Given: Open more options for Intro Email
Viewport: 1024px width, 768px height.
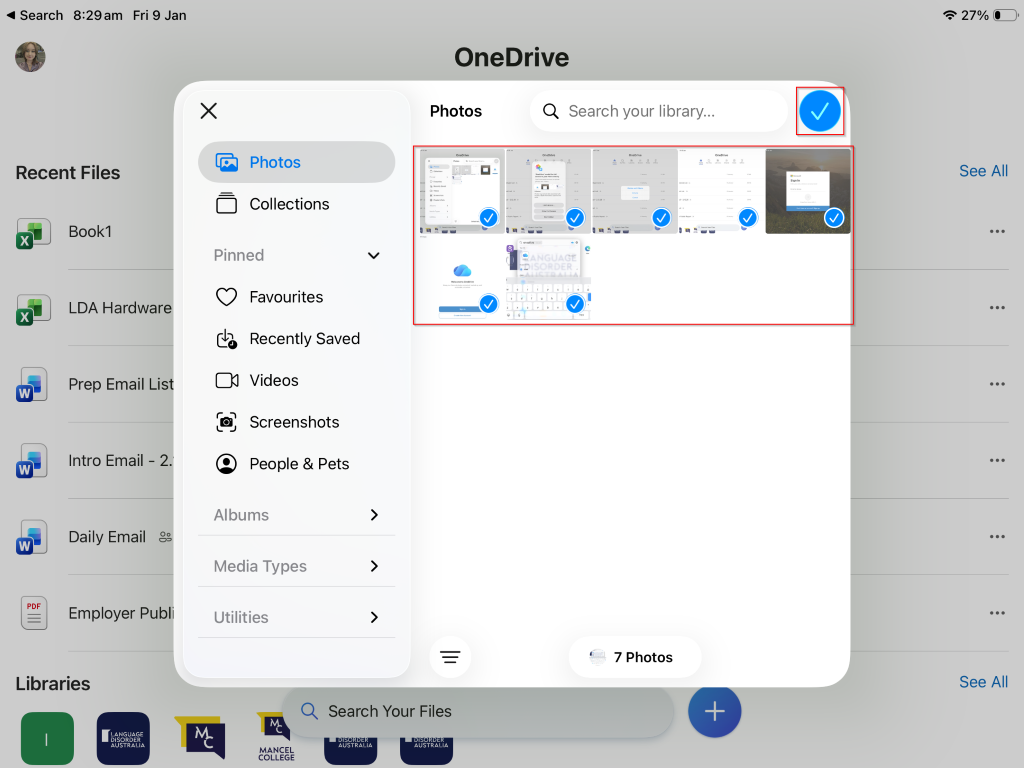Looking at the screenshot, I should [x=997, y=460].
